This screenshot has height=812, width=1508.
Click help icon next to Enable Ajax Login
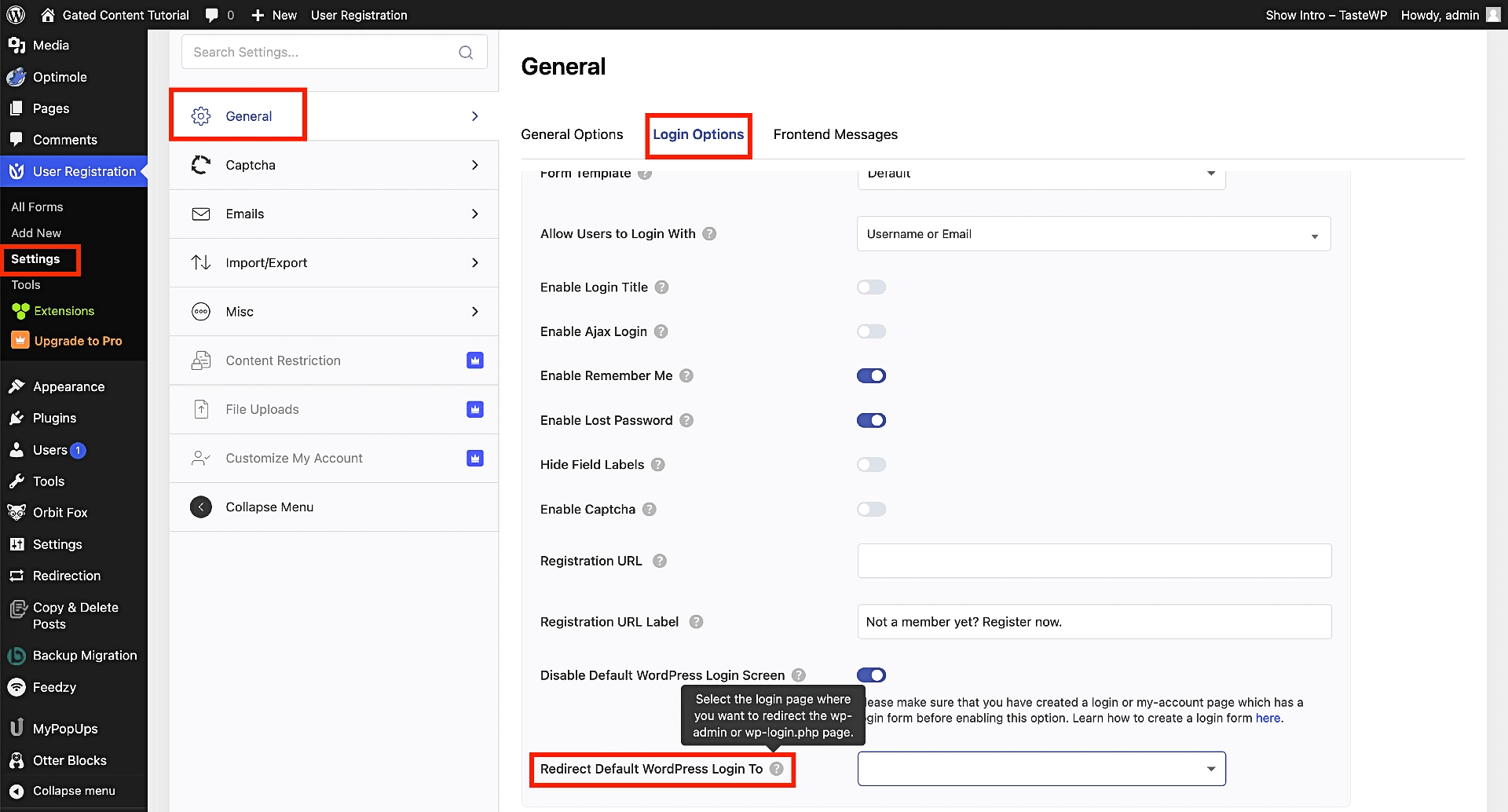coord(661,331)
